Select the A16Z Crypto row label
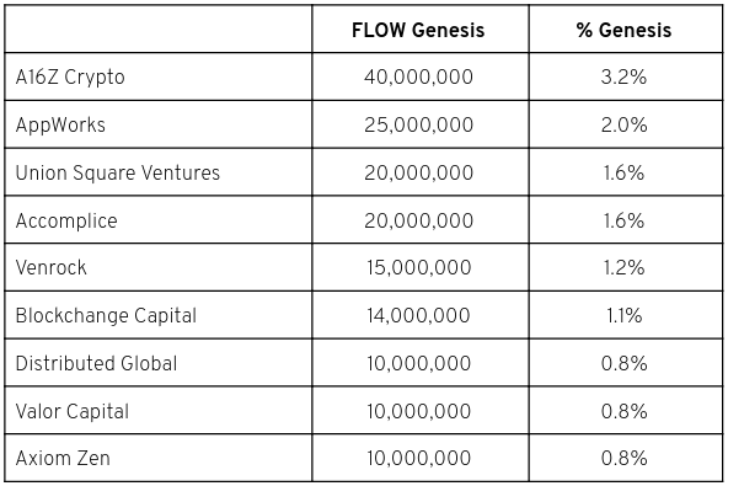The height and width of the screenshot is (487, 730). tap(70, 79)
